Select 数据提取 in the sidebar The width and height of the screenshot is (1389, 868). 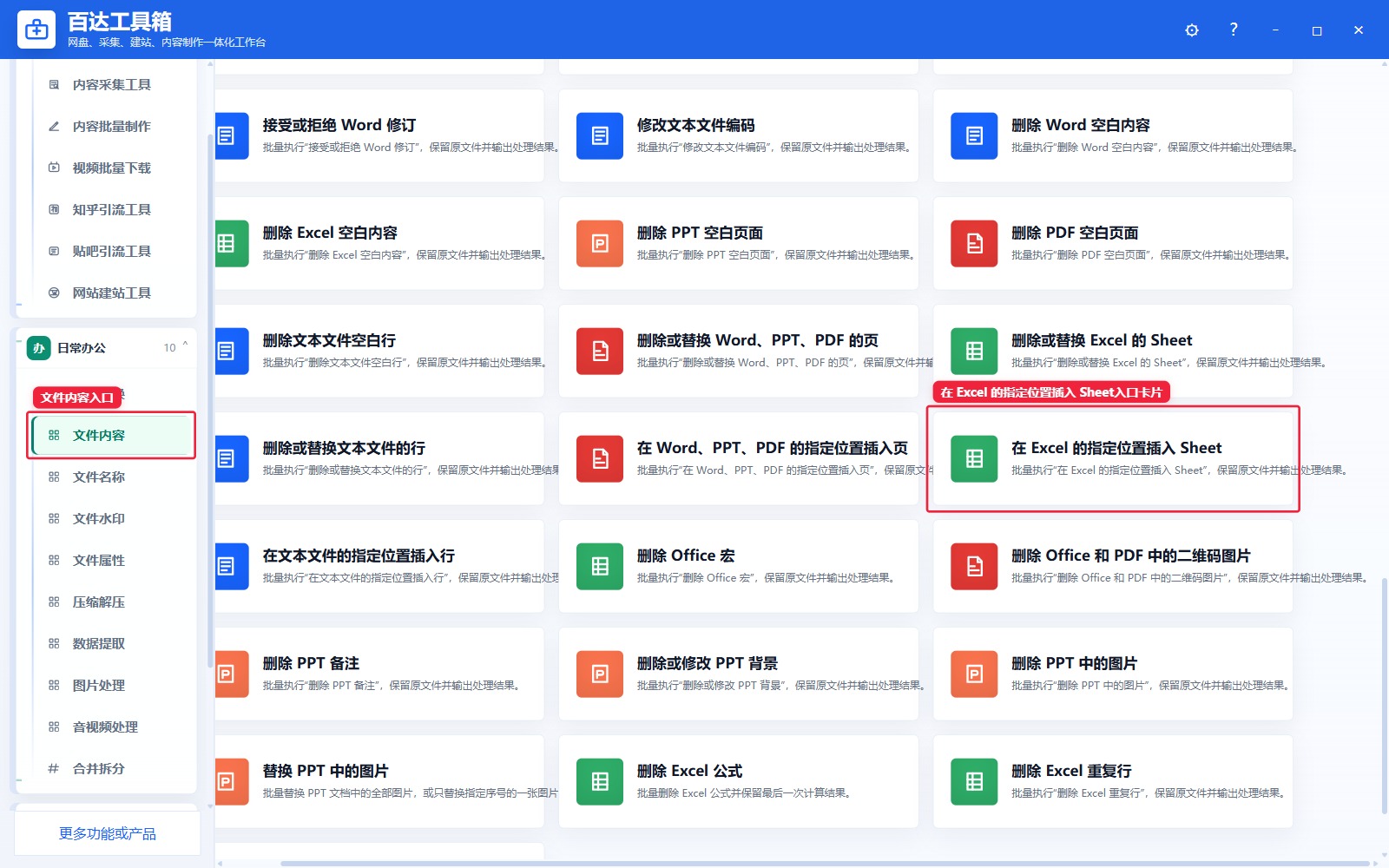point(111,643)
